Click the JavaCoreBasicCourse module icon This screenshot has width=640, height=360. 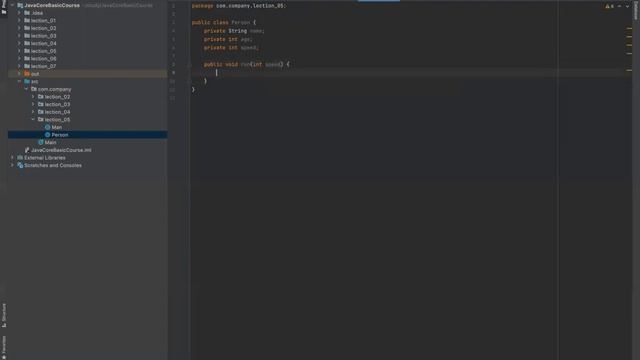pos(20,5)
